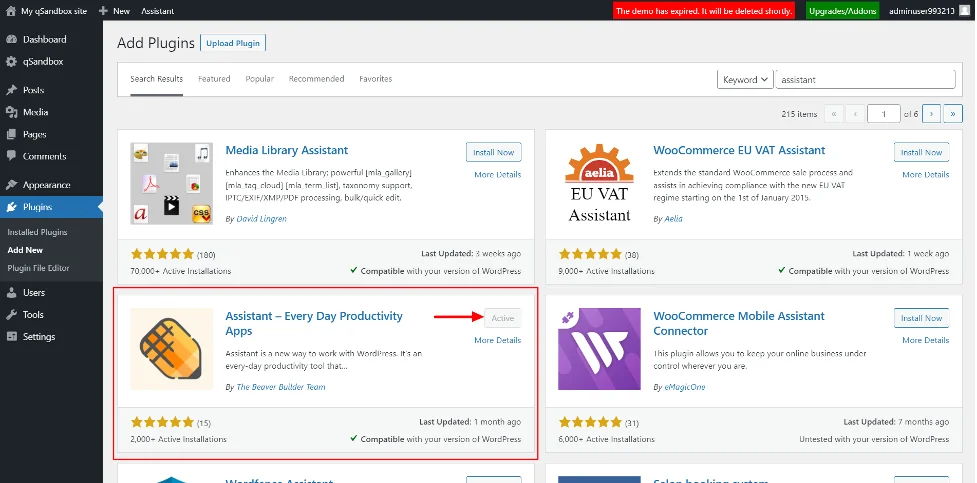
Task: Open More Details for Mobile Assistant Connector
Action: click(926, 340)
